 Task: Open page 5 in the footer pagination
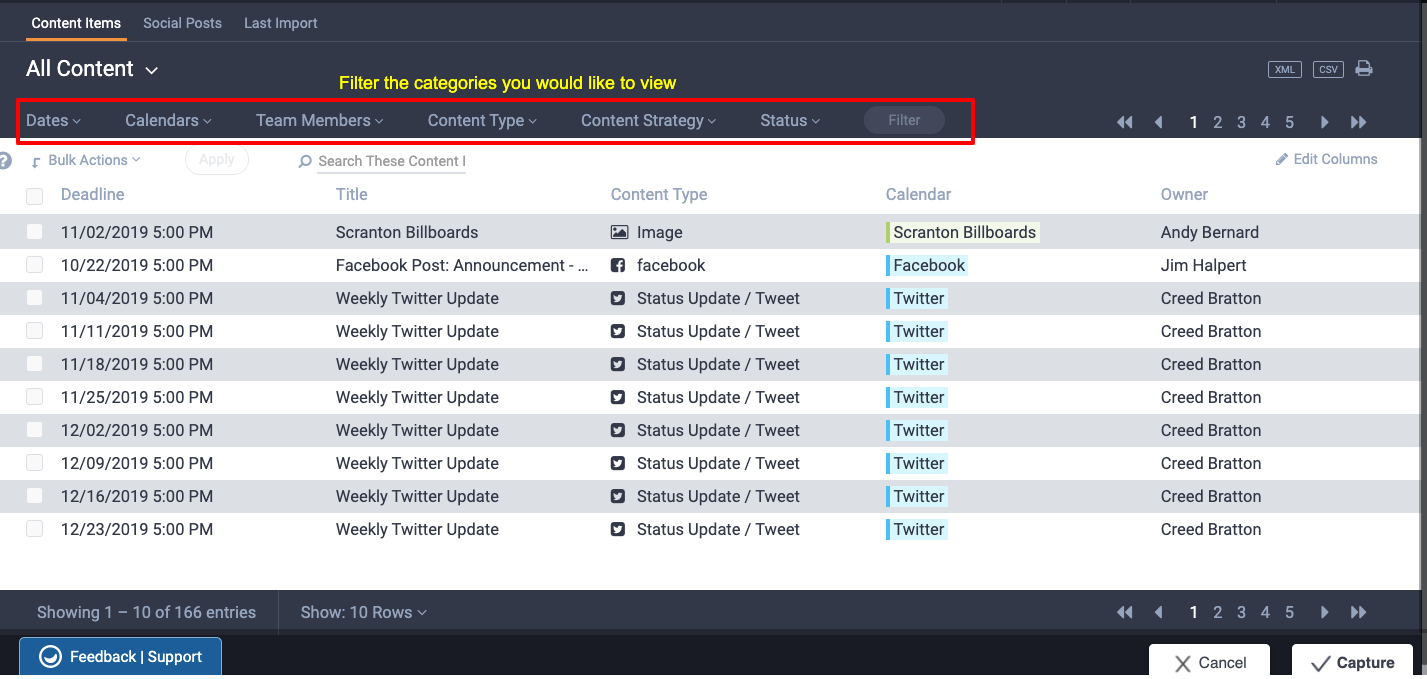tap(1290, 612)
